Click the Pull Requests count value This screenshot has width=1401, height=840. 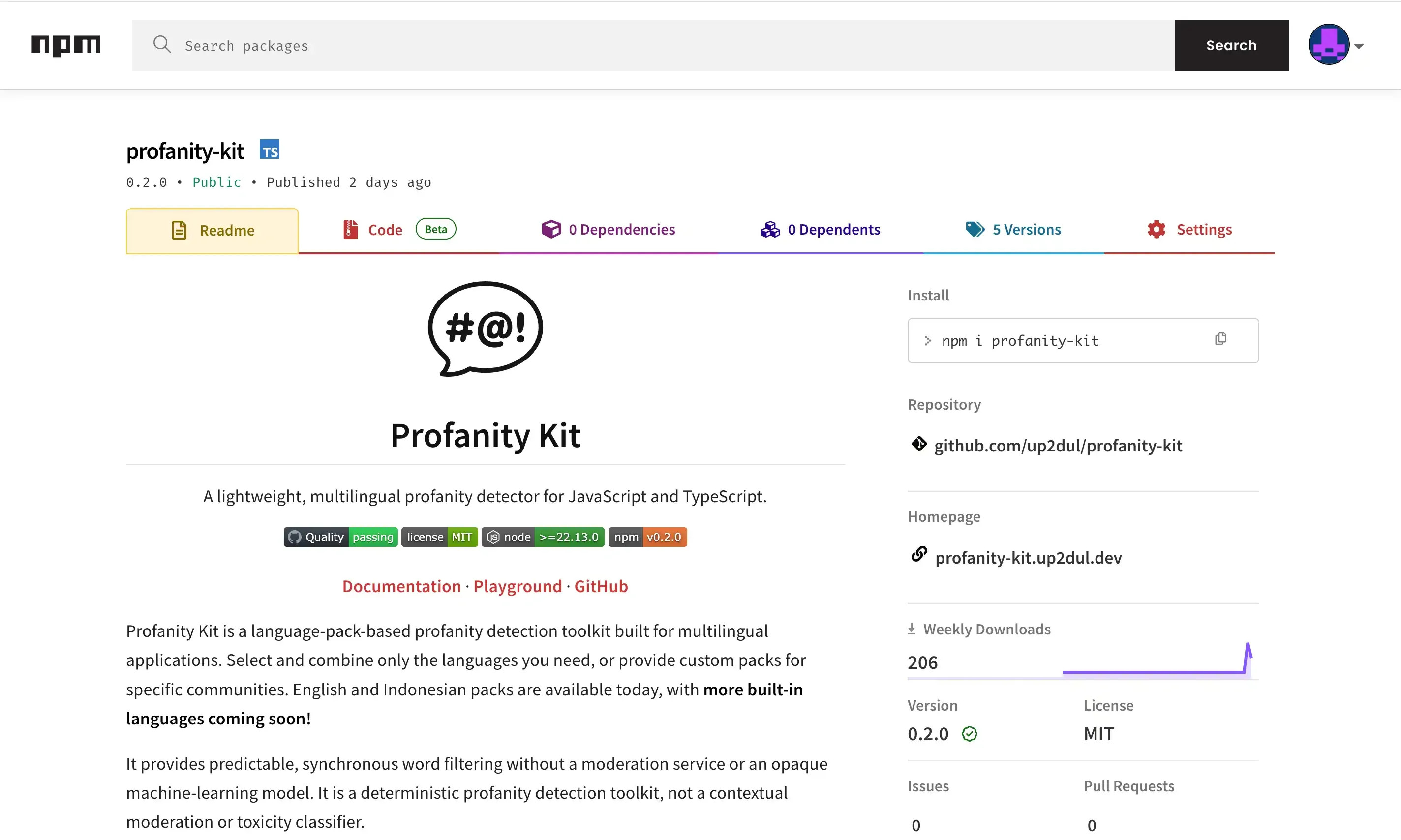1092,825
